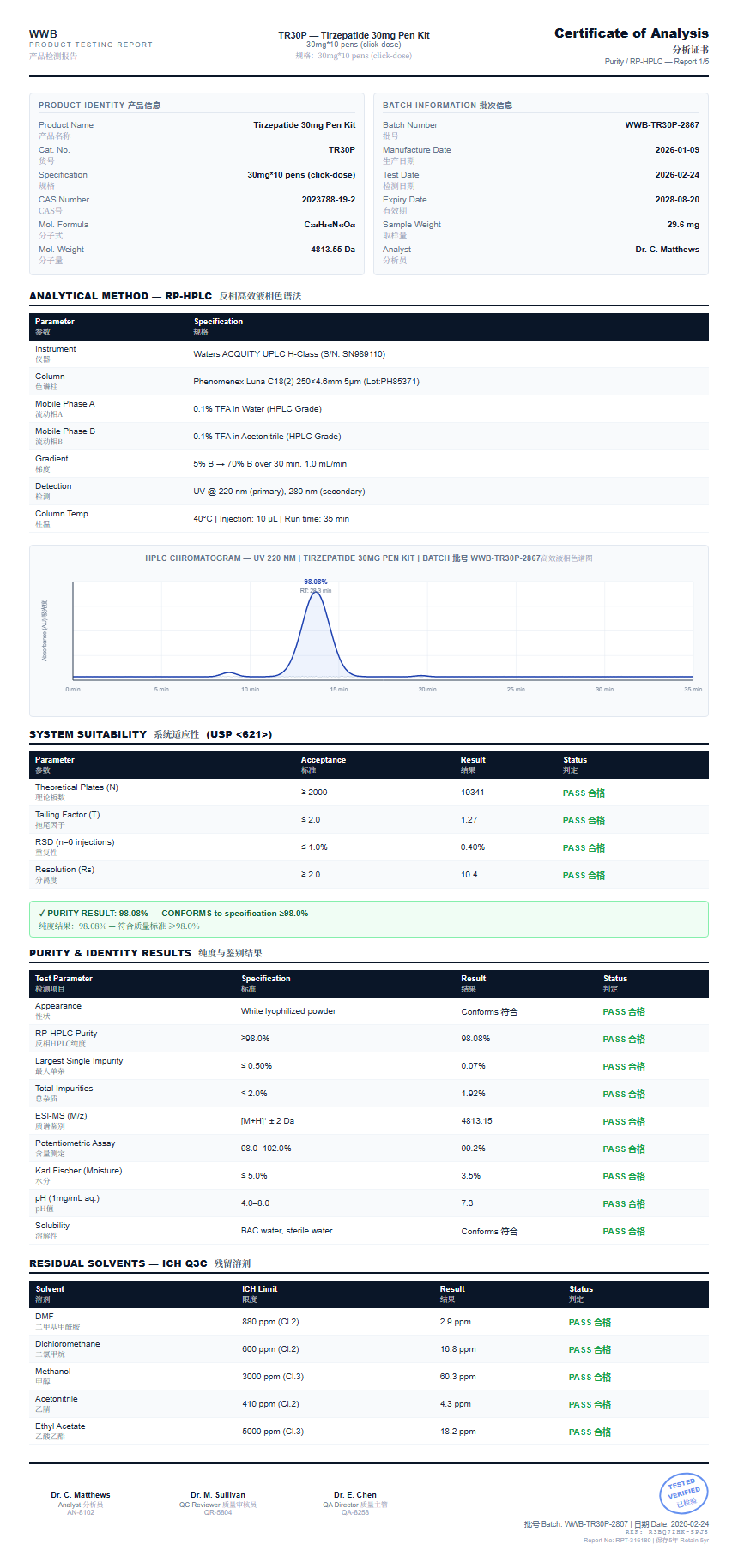Click the Methanol result 60.3 ppm
The image size is (738, 1568).
[x=457, y=1377]
